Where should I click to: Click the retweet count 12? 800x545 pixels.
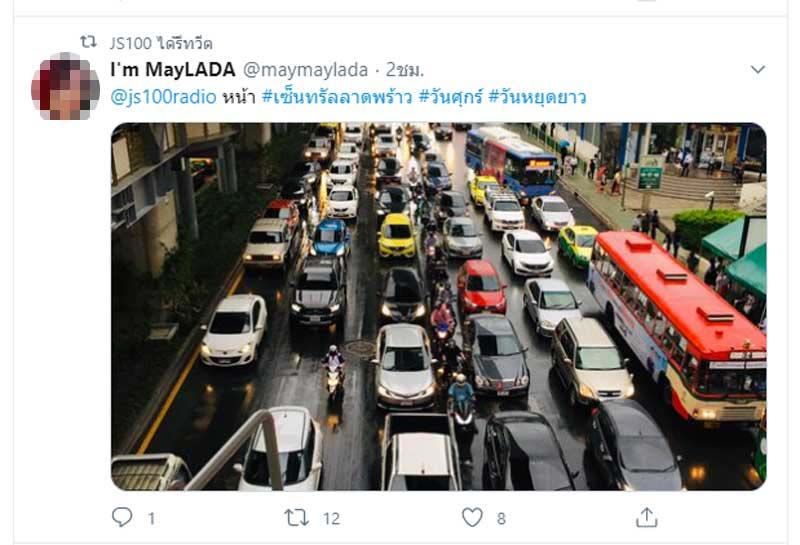[x=331, y=519]
